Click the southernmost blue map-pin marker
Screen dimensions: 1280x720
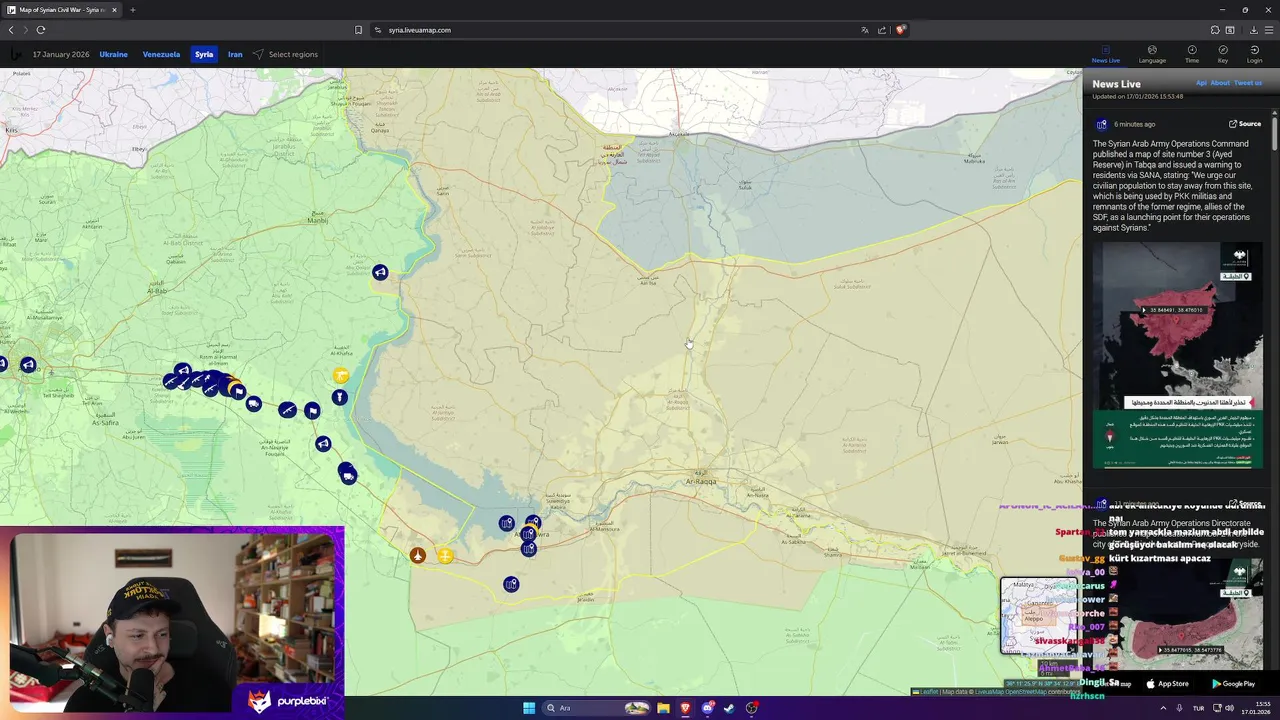coord(511,584)
